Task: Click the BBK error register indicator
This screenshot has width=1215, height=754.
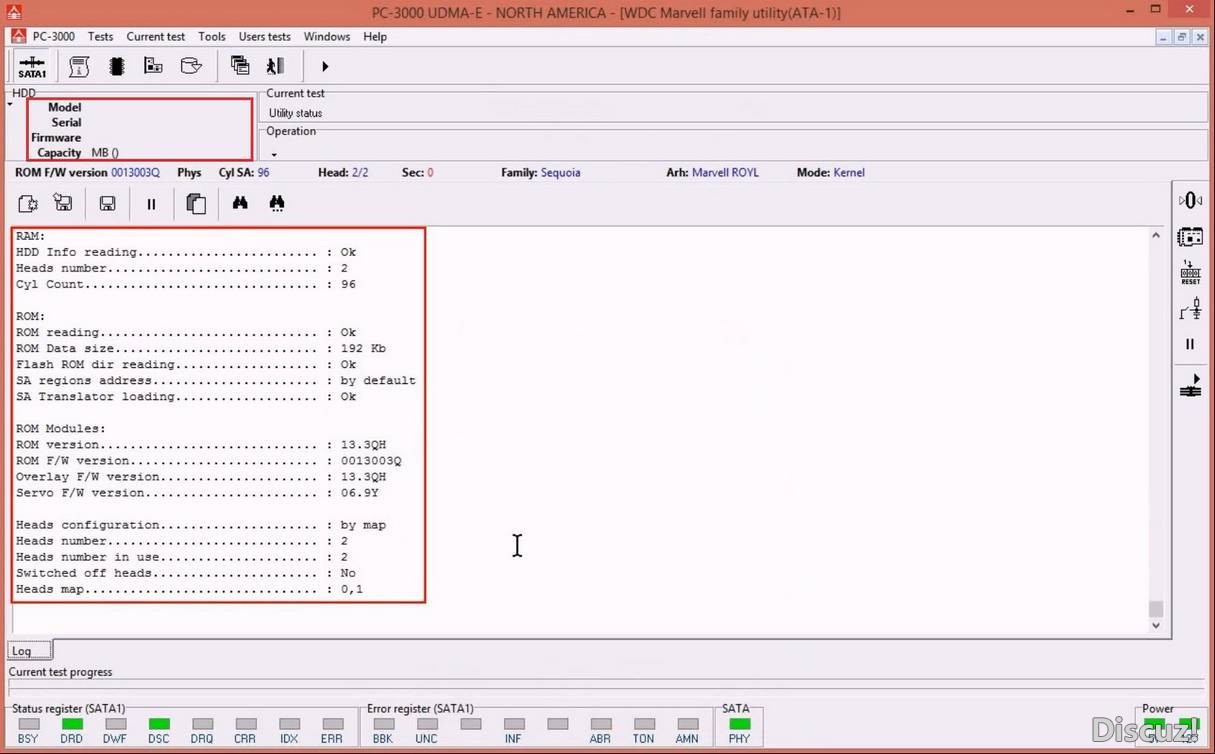Action: pos(383,723)
